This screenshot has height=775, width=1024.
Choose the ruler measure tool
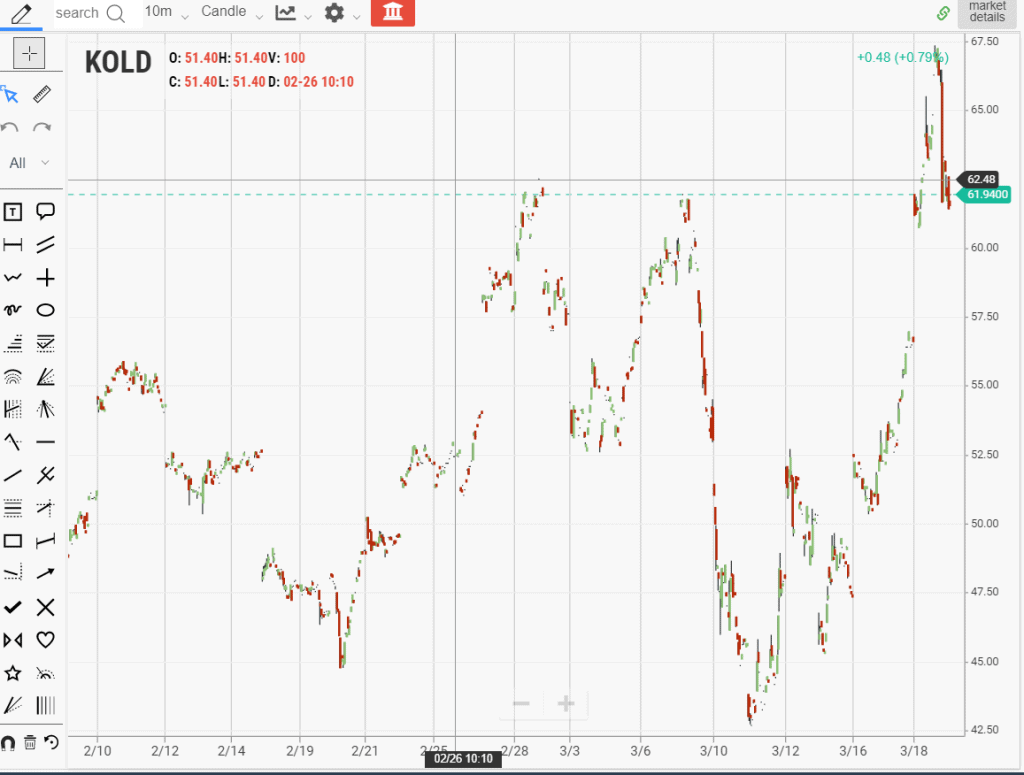(42, 95)
